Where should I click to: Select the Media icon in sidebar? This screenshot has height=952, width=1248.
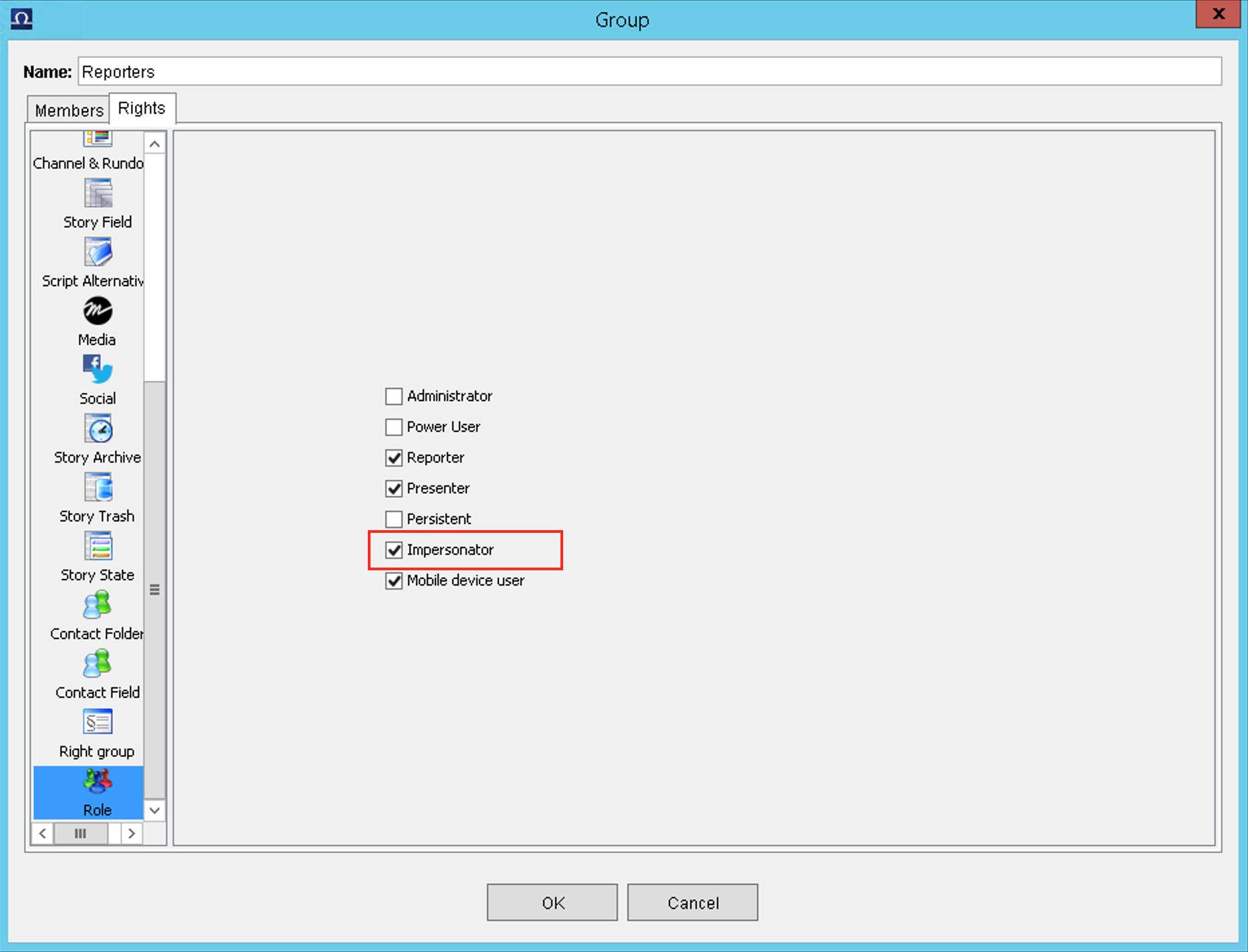coord(98,312)
